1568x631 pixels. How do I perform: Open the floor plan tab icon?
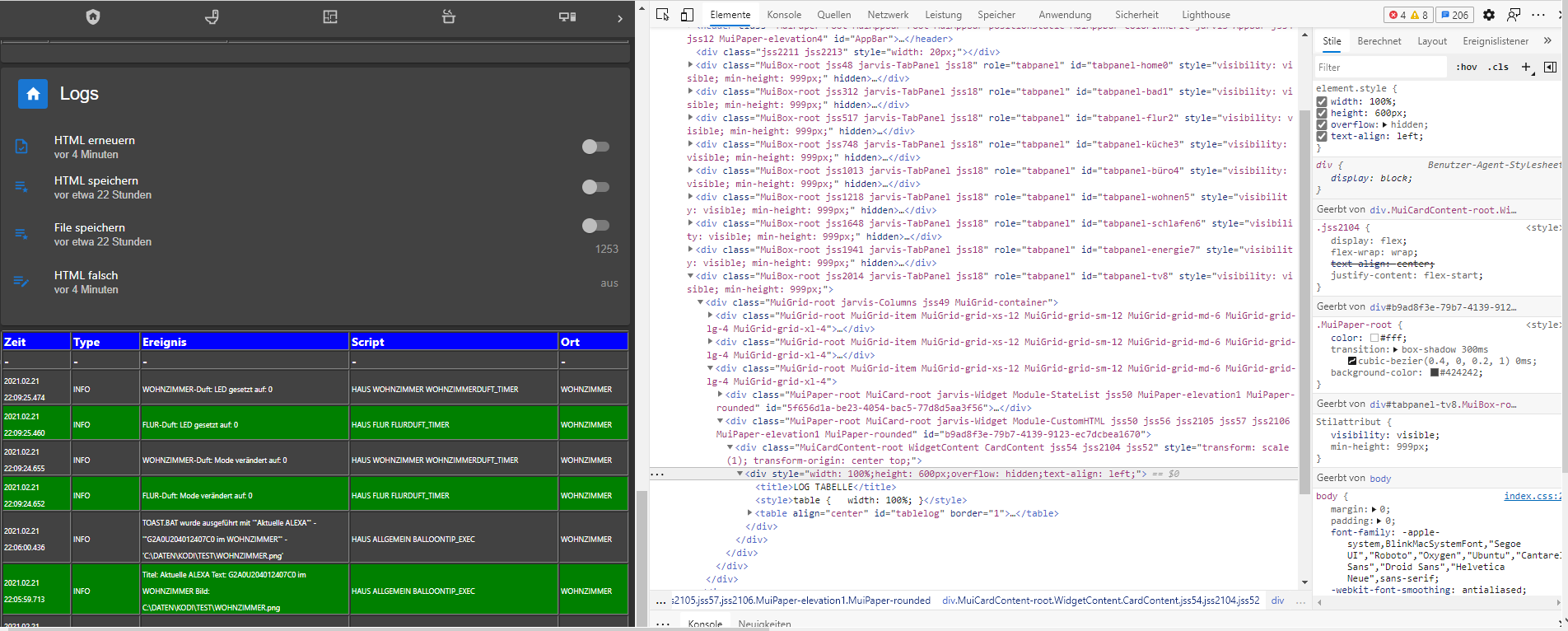click(330, 16)
